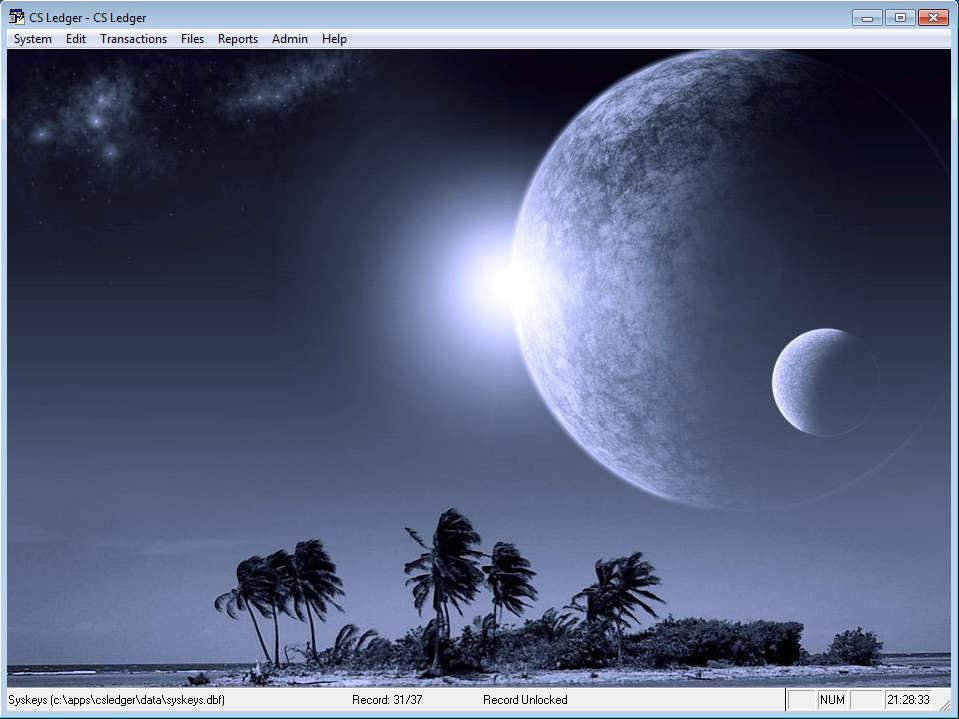
Task: Open the Files menu
Action: (x=192, y=39)
